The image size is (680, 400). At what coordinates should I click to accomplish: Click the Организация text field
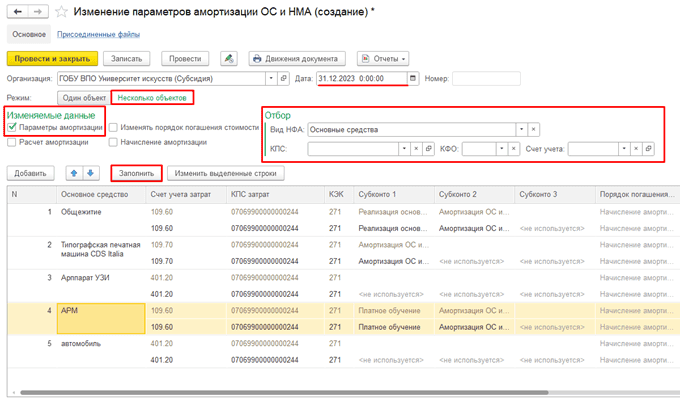point(161,79)
